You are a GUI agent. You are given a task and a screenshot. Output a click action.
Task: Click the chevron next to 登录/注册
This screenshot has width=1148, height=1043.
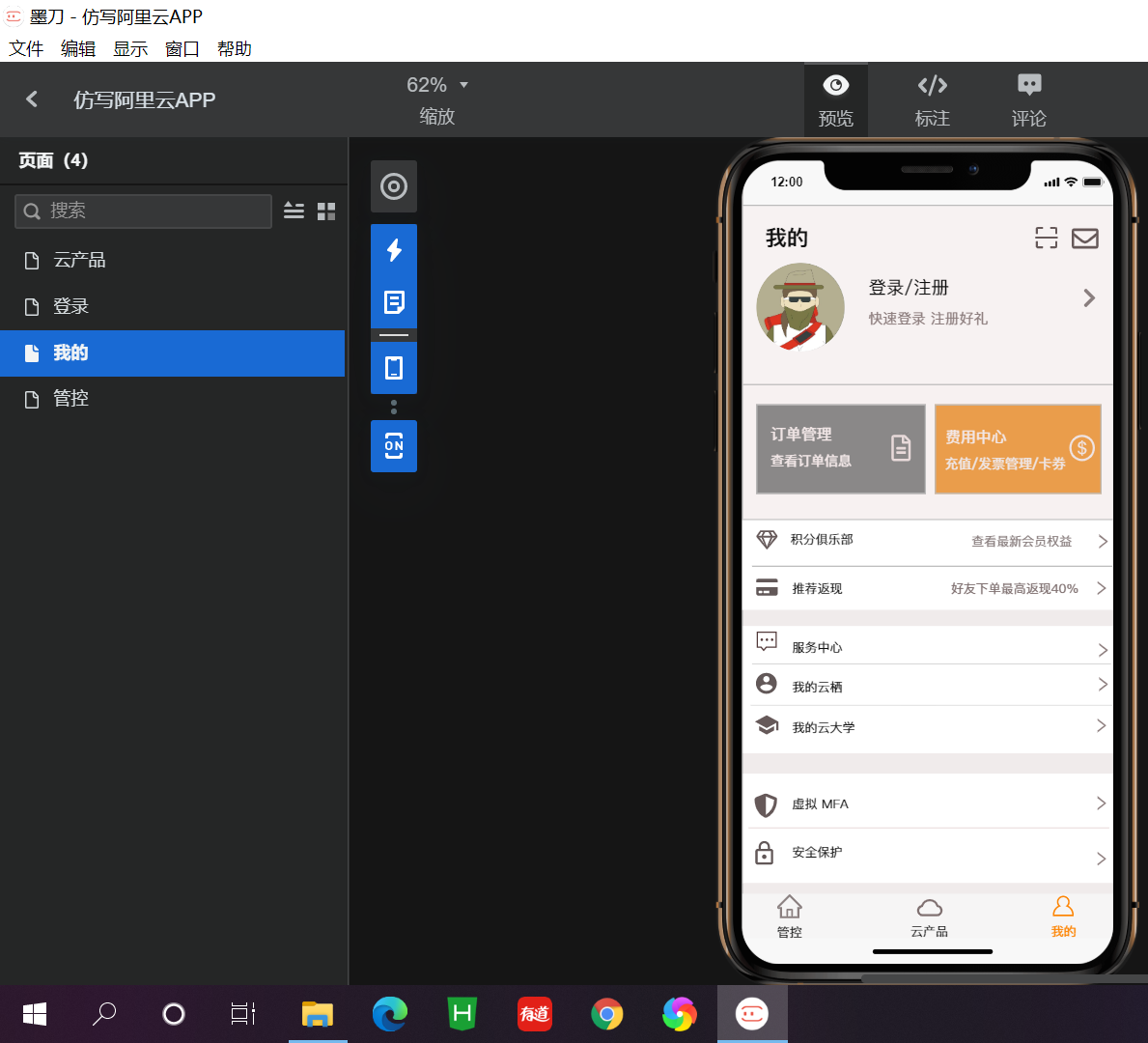pos(1089,297)
